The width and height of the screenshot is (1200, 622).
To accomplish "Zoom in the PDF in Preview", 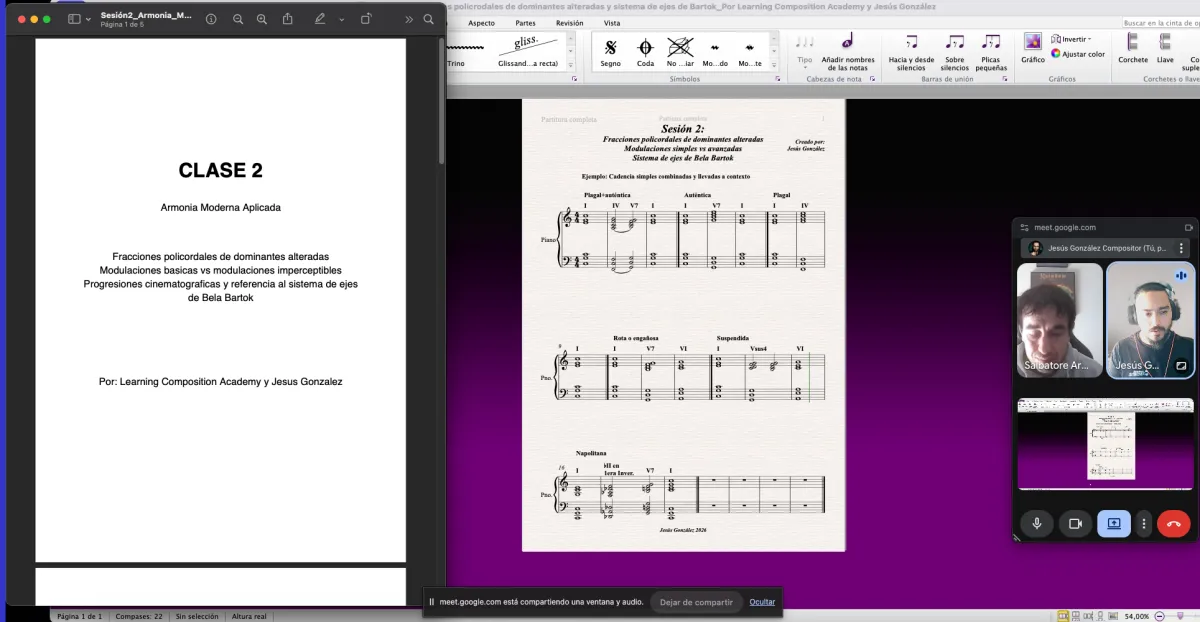I will [x=262, y=19].
